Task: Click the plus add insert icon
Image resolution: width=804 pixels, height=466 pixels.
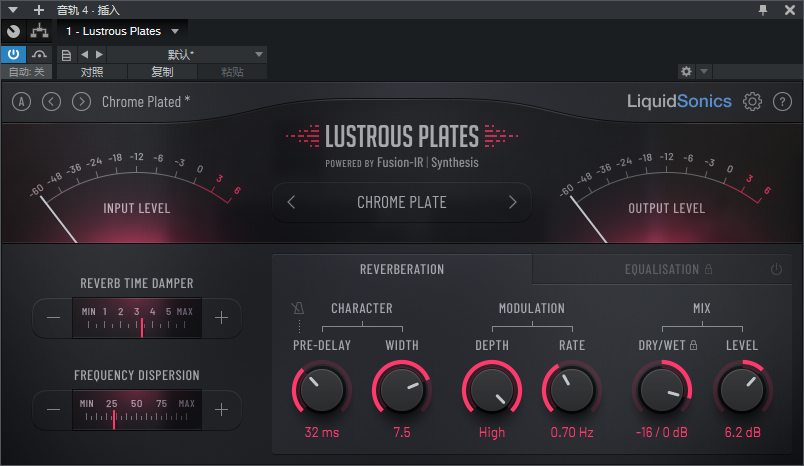Action: coord(38,10)
